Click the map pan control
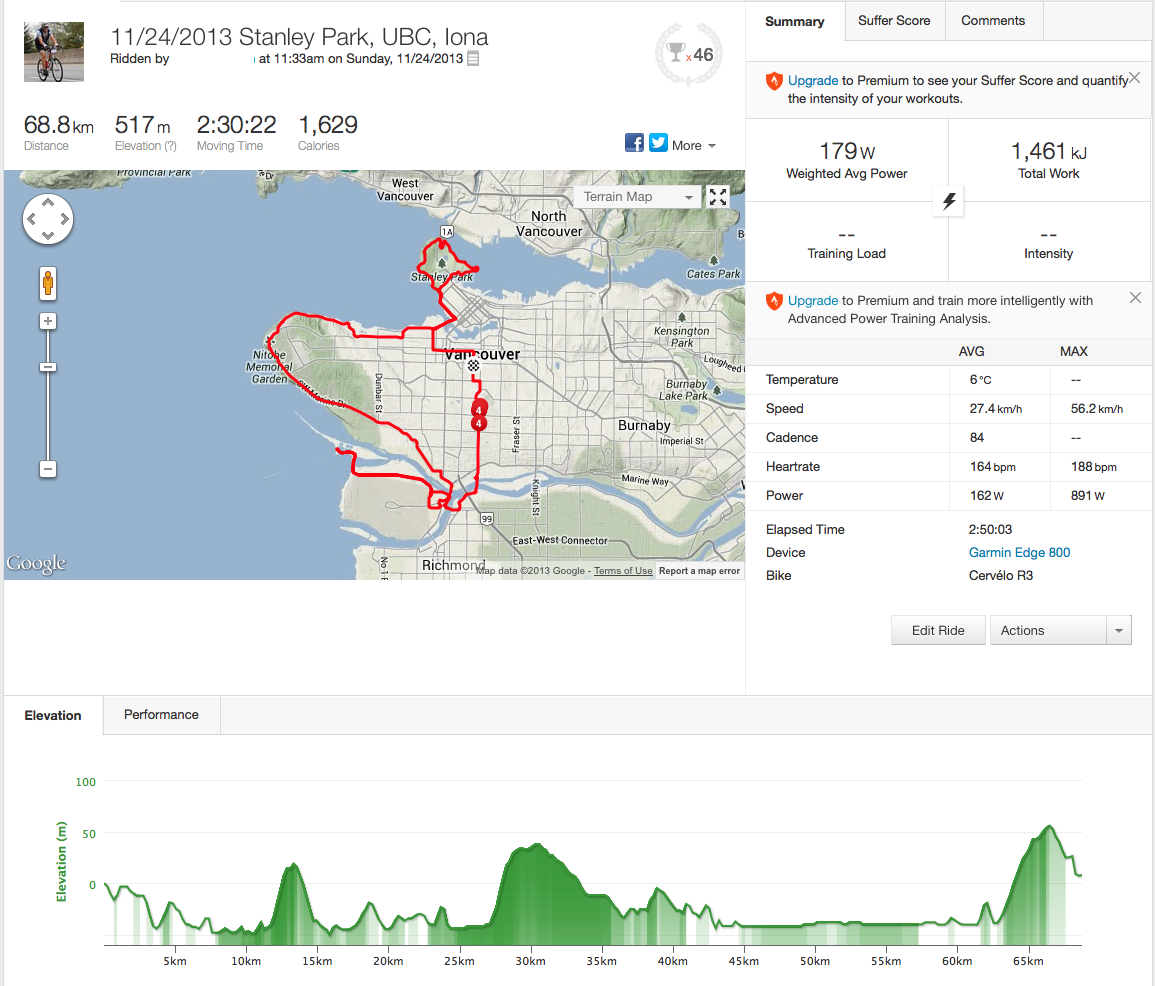 coord(48,218)
